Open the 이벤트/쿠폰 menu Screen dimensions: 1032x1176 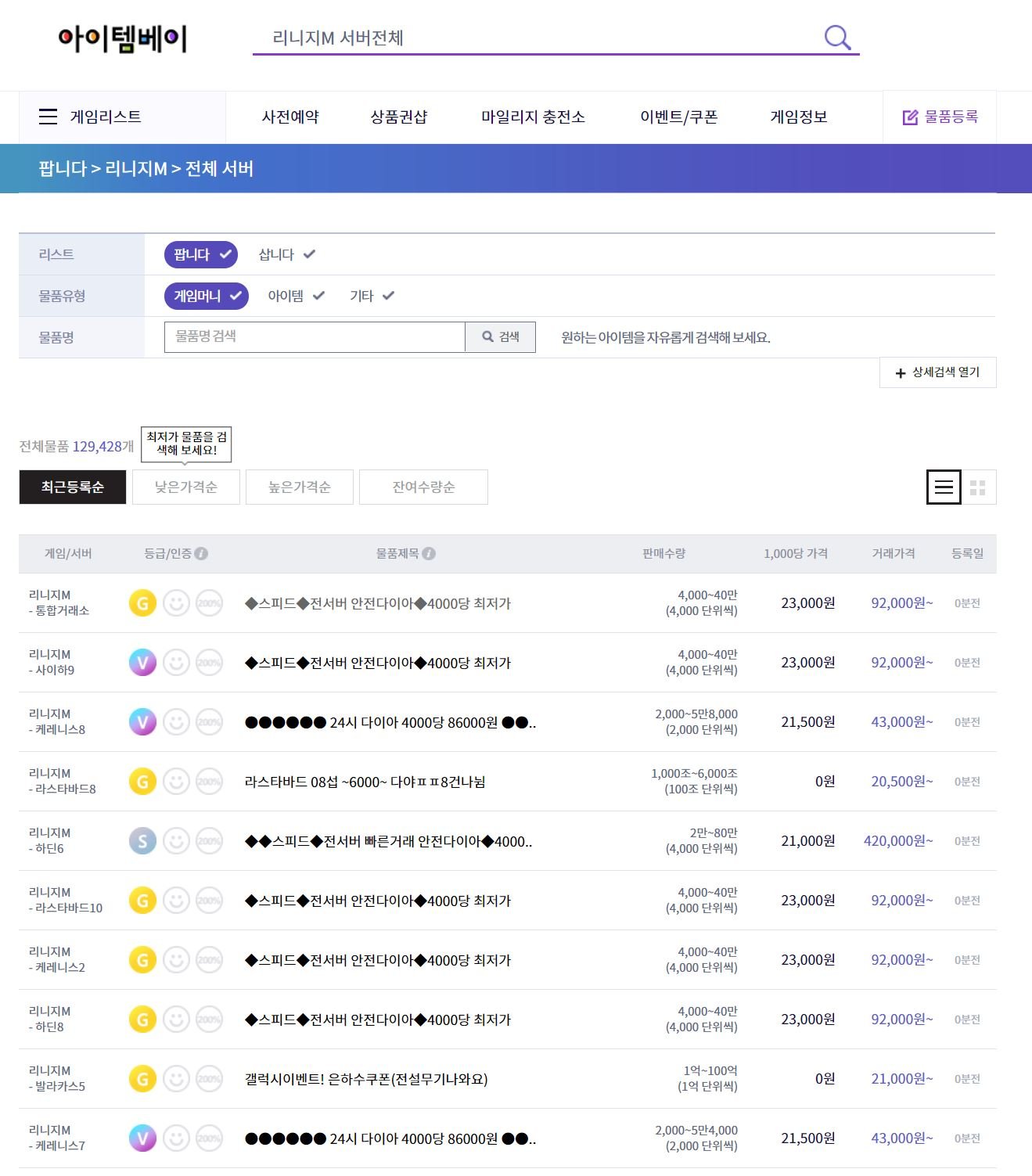click(678, 117)
